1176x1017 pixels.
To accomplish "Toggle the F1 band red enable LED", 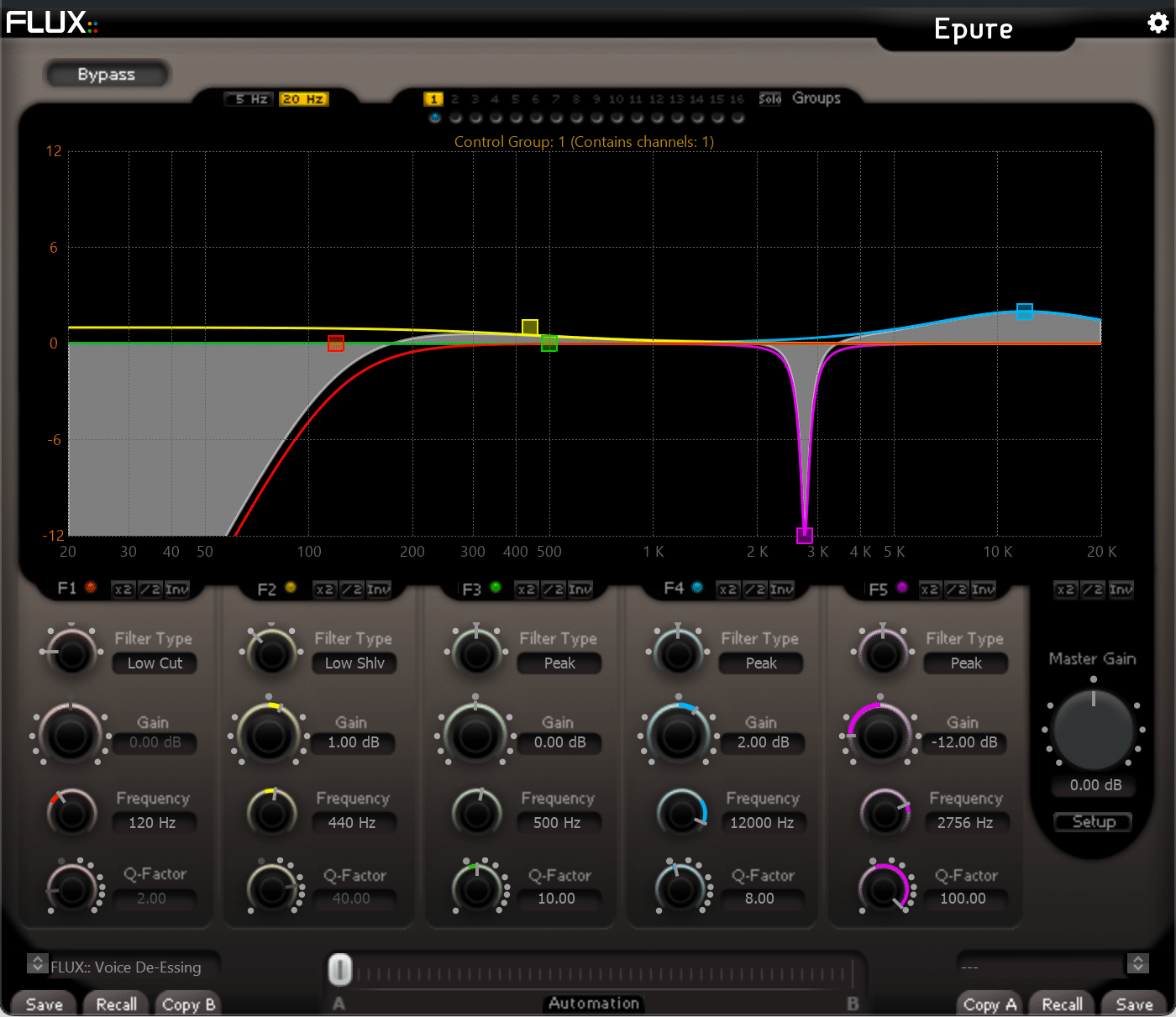I will point(91,588).
